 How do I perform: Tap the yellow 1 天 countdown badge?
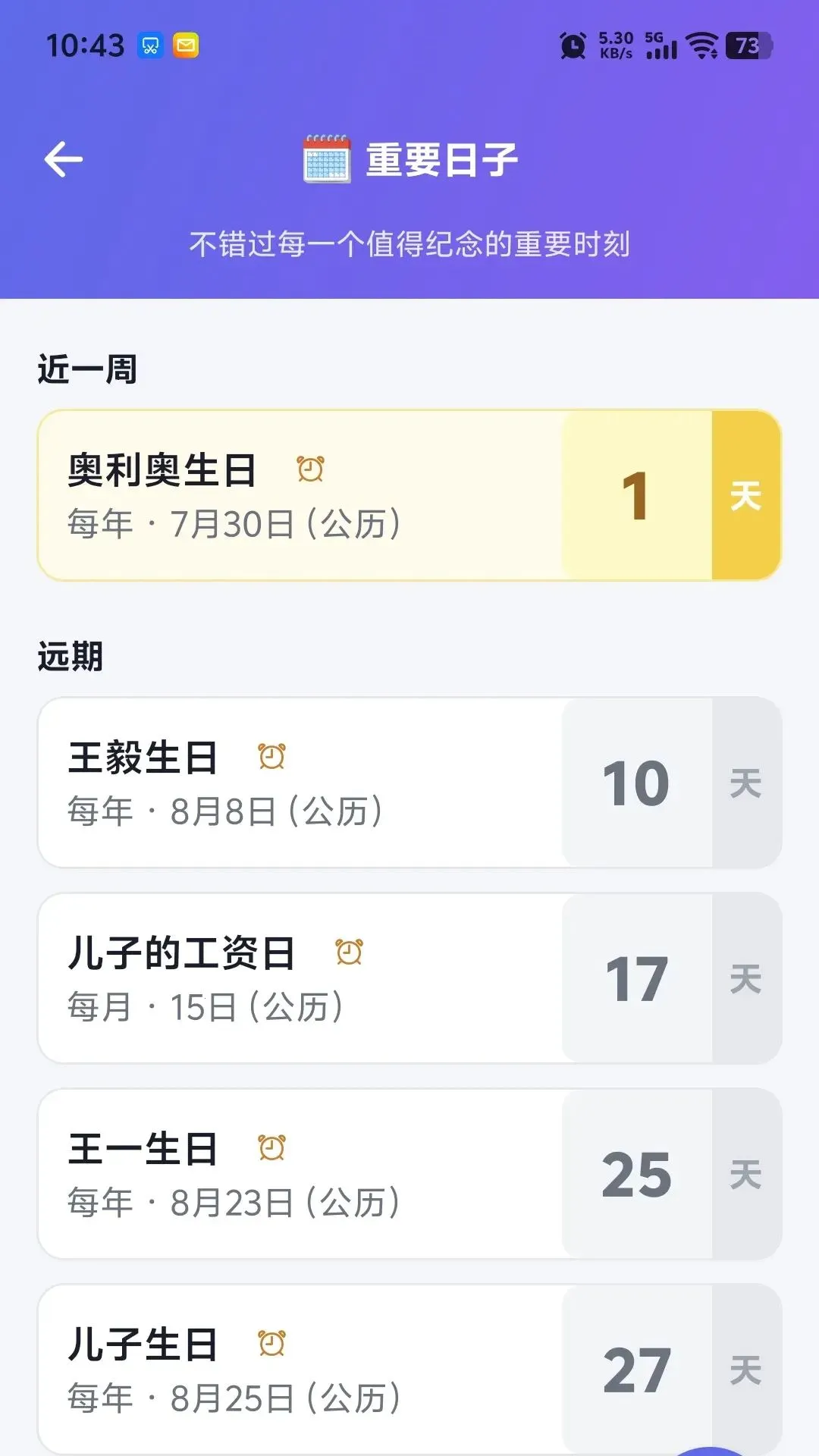coord(672,496)
